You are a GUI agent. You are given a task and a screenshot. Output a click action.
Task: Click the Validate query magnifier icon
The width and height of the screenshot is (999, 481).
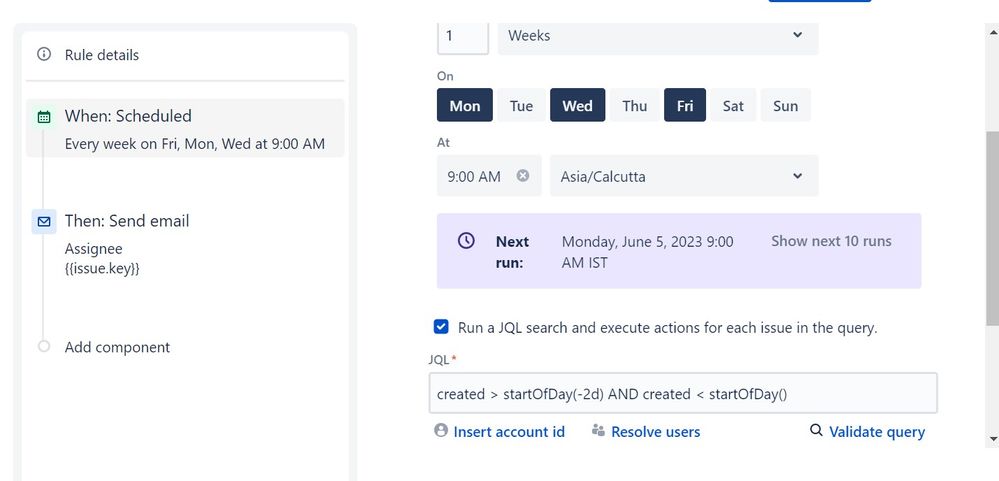pos(816,430)
